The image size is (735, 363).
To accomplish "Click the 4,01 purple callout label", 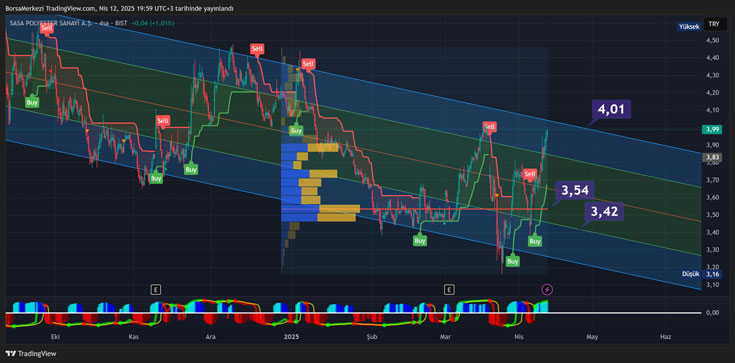I will [611, 109].
